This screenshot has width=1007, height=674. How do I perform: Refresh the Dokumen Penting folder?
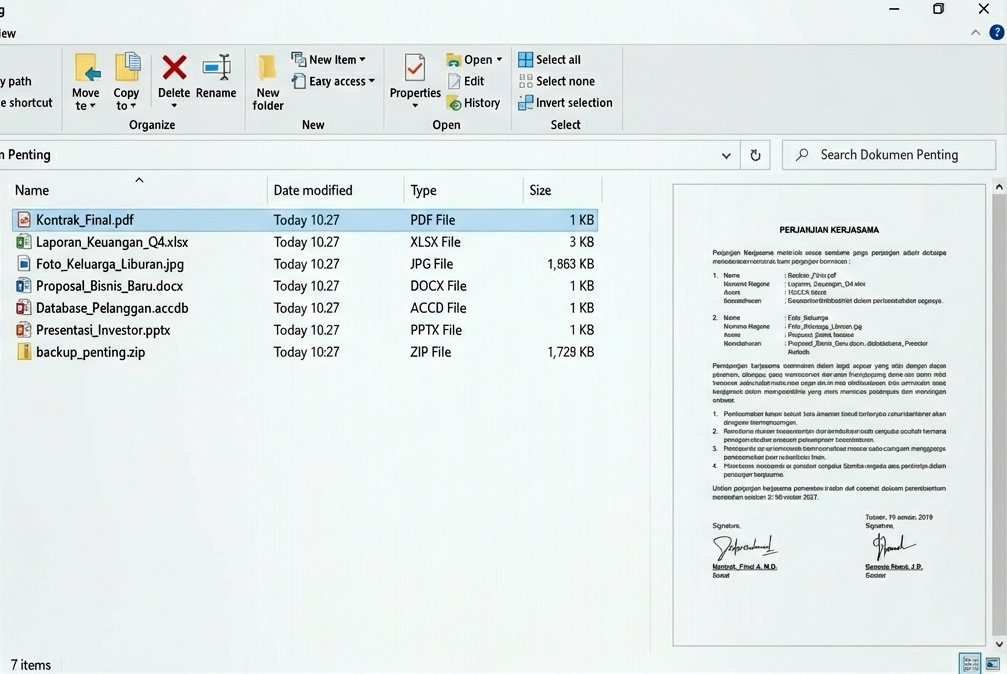pyautogui.click(x=755, y=155)
